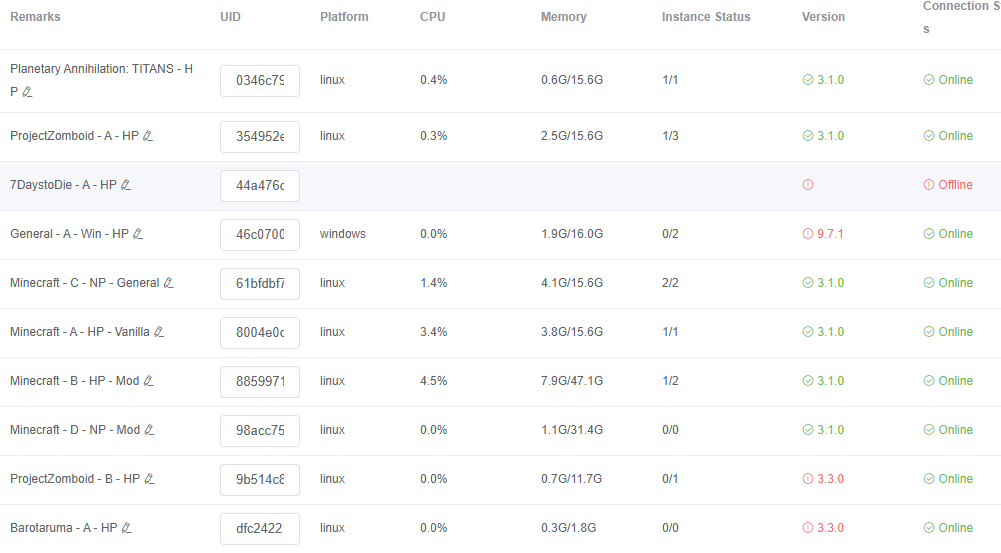Edit remark for Planetary Annihilation: TITANS row

pos(27,92)
